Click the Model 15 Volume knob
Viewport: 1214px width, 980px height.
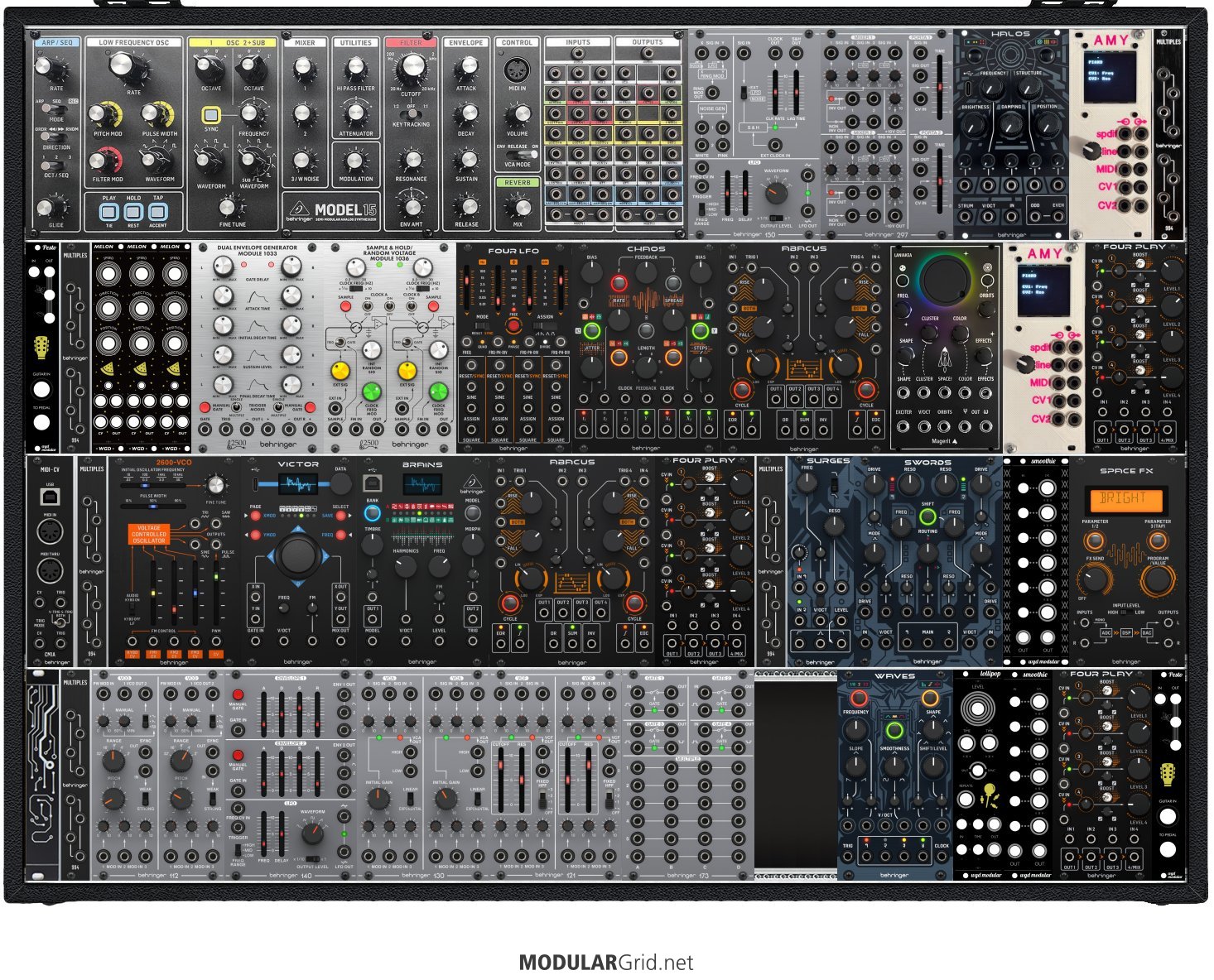(x=518, y=115)
